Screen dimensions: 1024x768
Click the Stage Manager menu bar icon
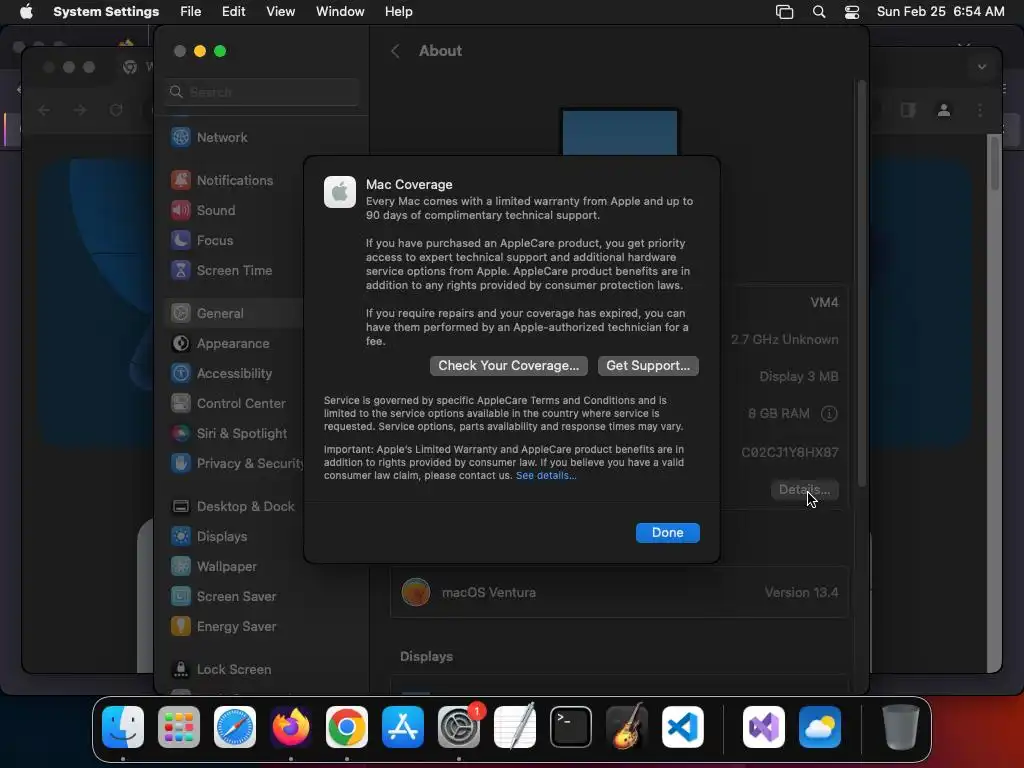click(784, 12)
